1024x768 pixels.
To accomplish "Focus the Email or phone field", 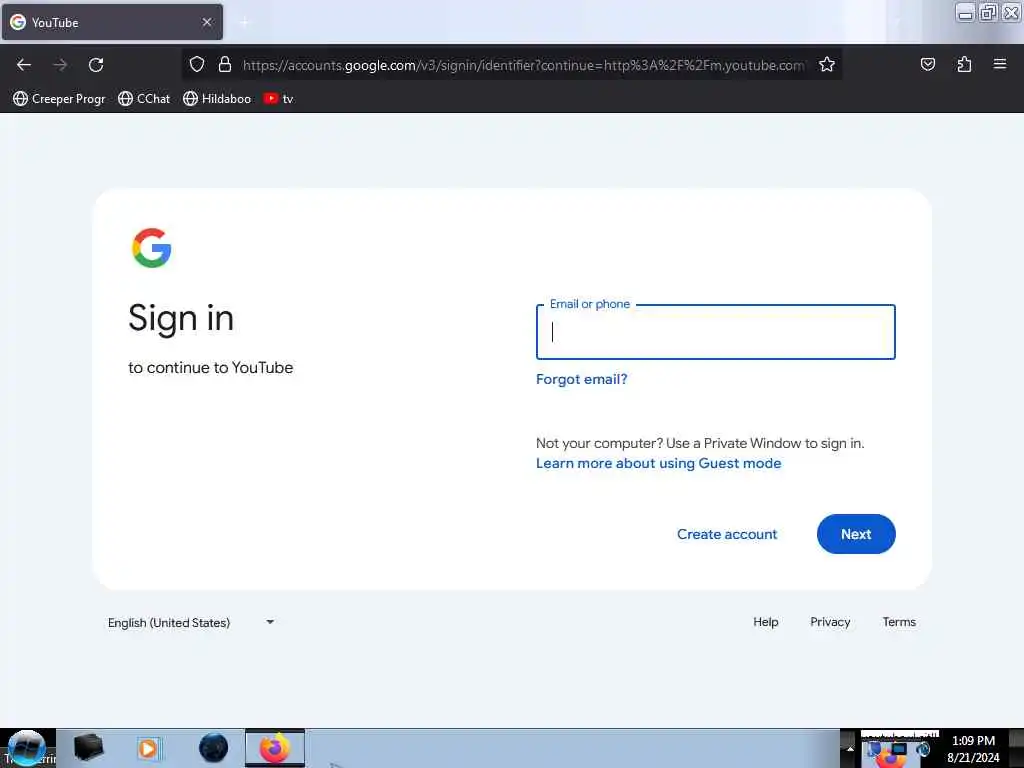I will [716, 332].
